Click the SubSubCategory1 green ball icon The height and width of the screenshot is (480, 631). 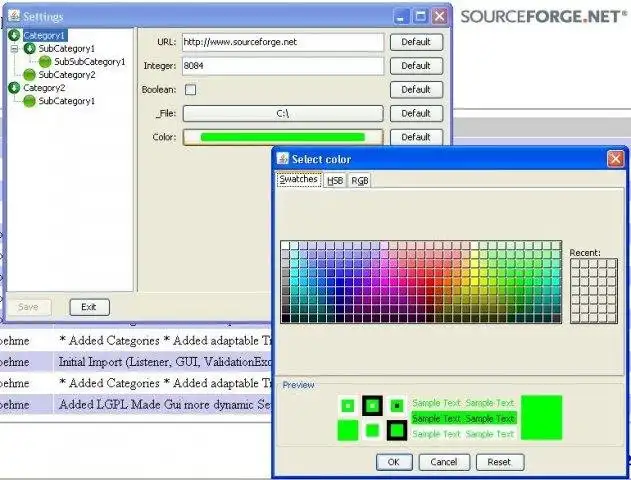pyautogui.click(x=45, y=62)
